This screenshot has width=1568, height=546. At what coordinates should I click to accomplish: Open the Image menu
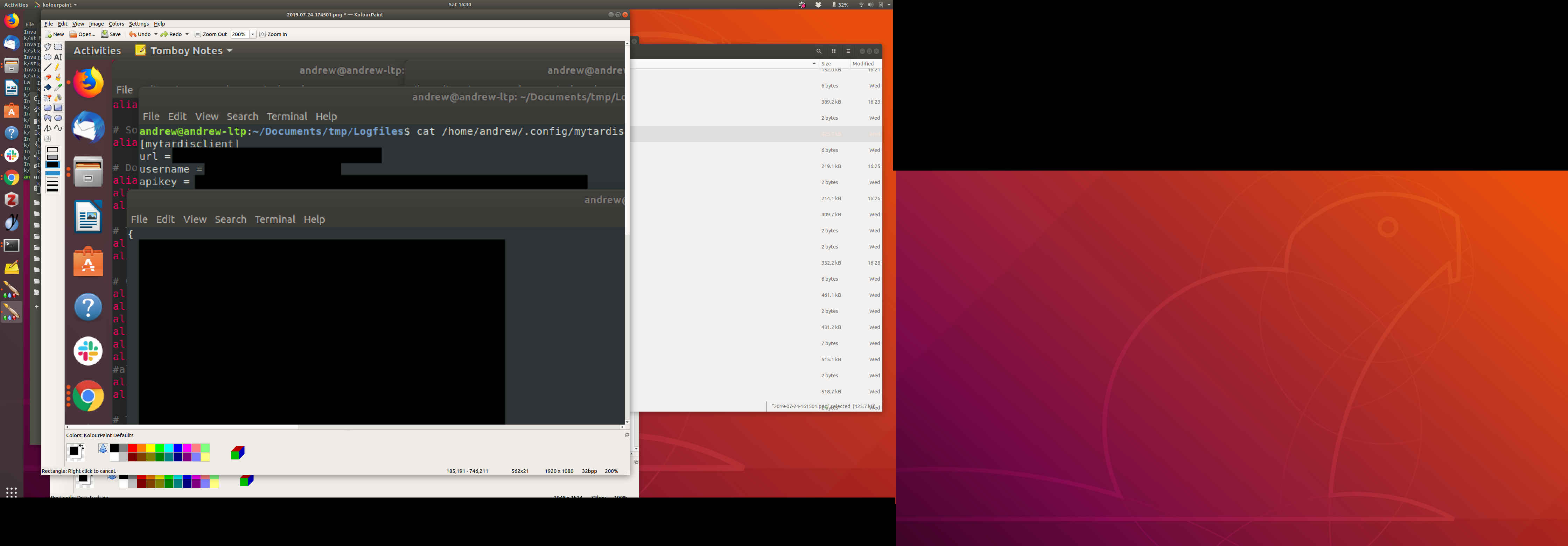tap(96, 24)
